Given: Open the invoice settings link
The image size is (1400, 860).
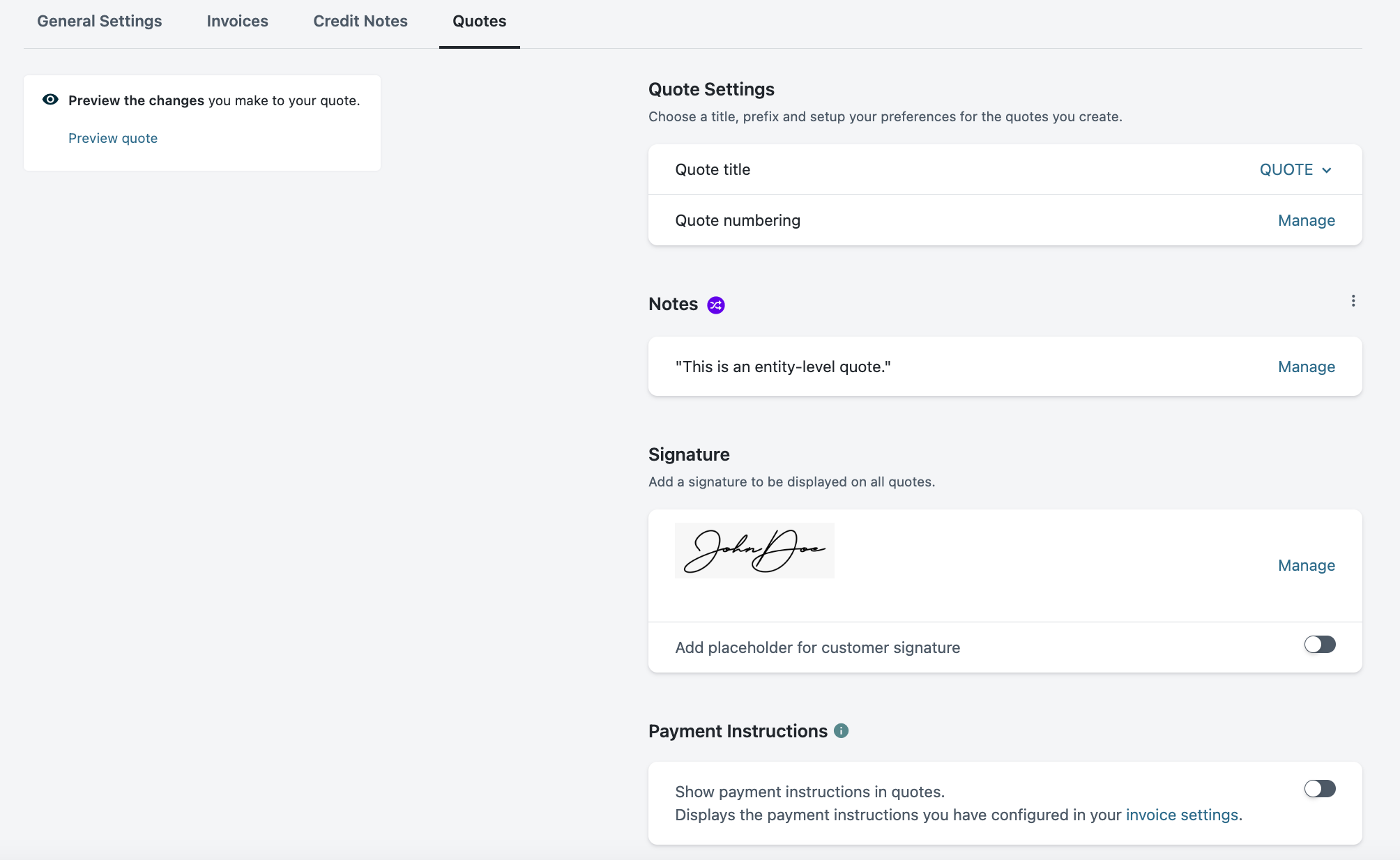Looking at the screenshot, I should pos(1182,815).
